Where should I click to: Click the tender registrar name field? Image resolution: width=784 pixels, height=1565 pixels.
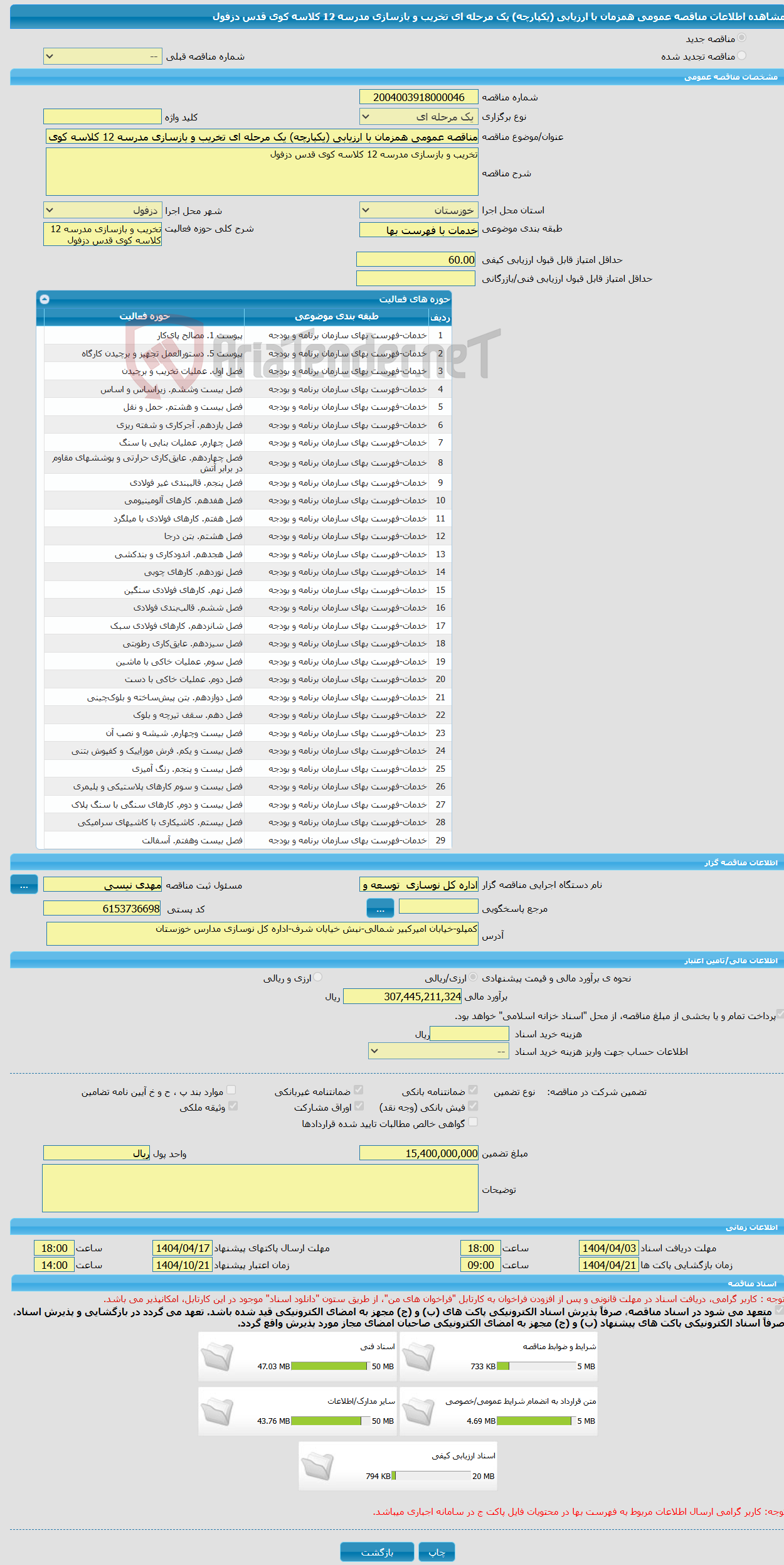click(x=103, y=884)
